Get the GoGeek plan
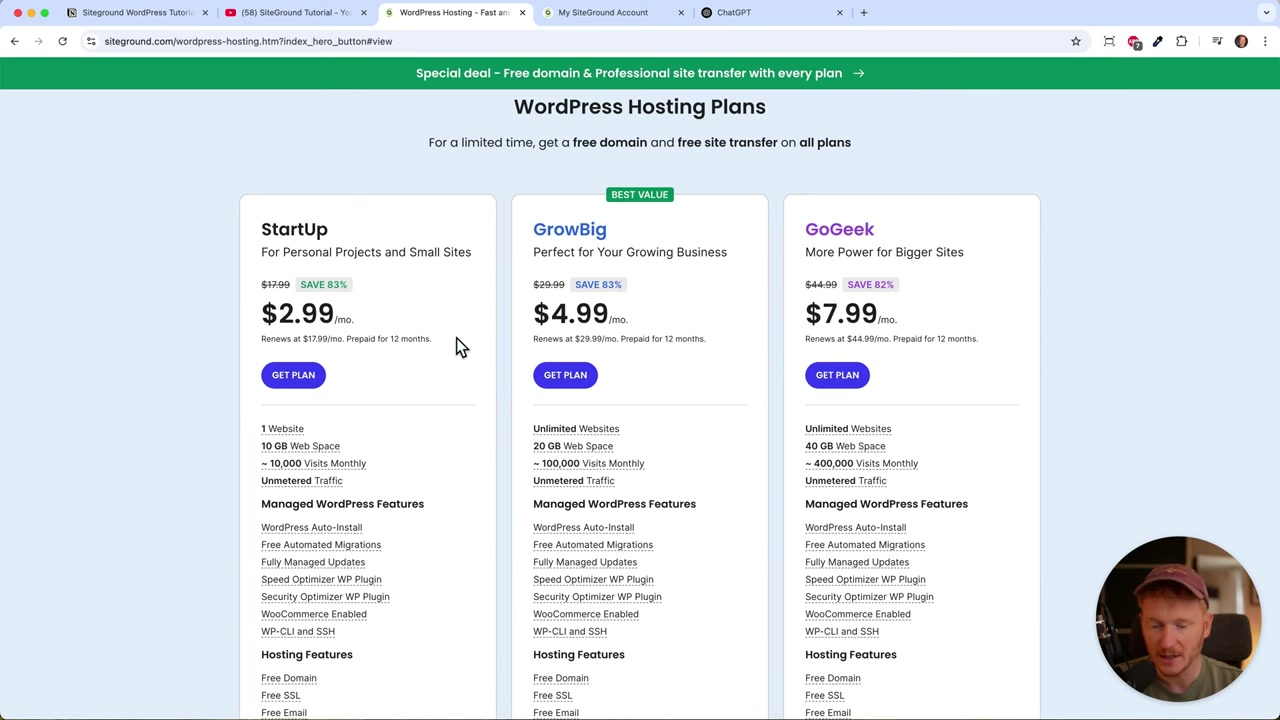The width and height of the screenshot is (1280, 720). (x=837, y=375)
